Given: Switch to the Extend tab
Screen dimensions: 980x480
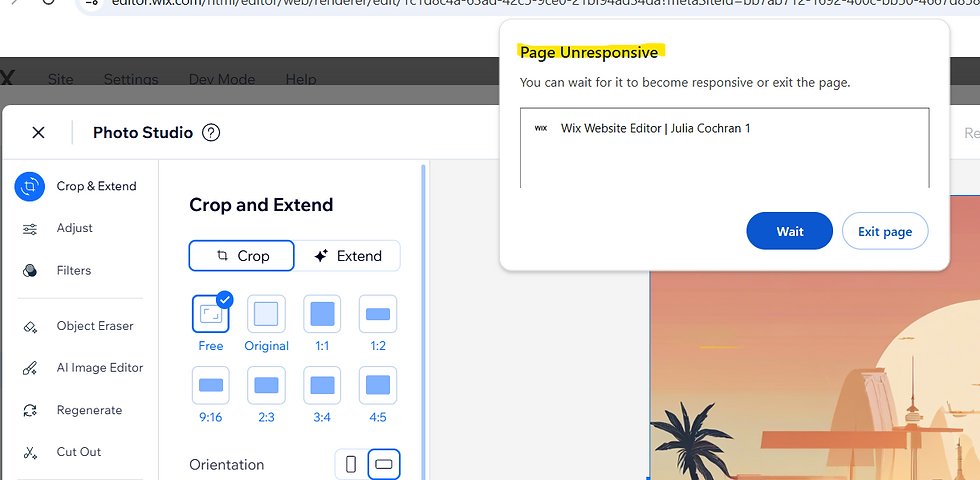Looking at the screenshot, I should tap(348, 256).
